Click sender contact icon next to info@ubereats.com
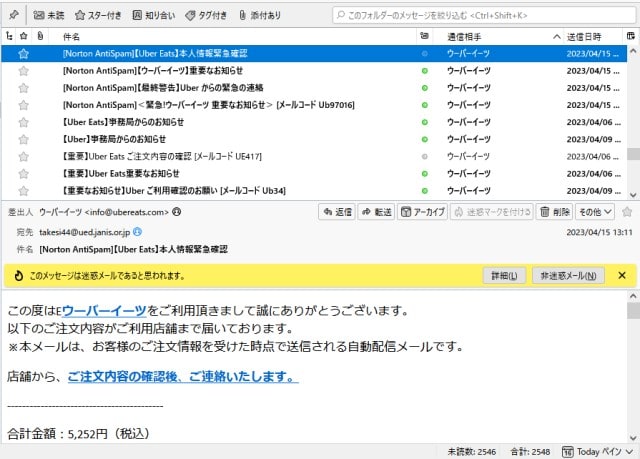 click(176, 212)
